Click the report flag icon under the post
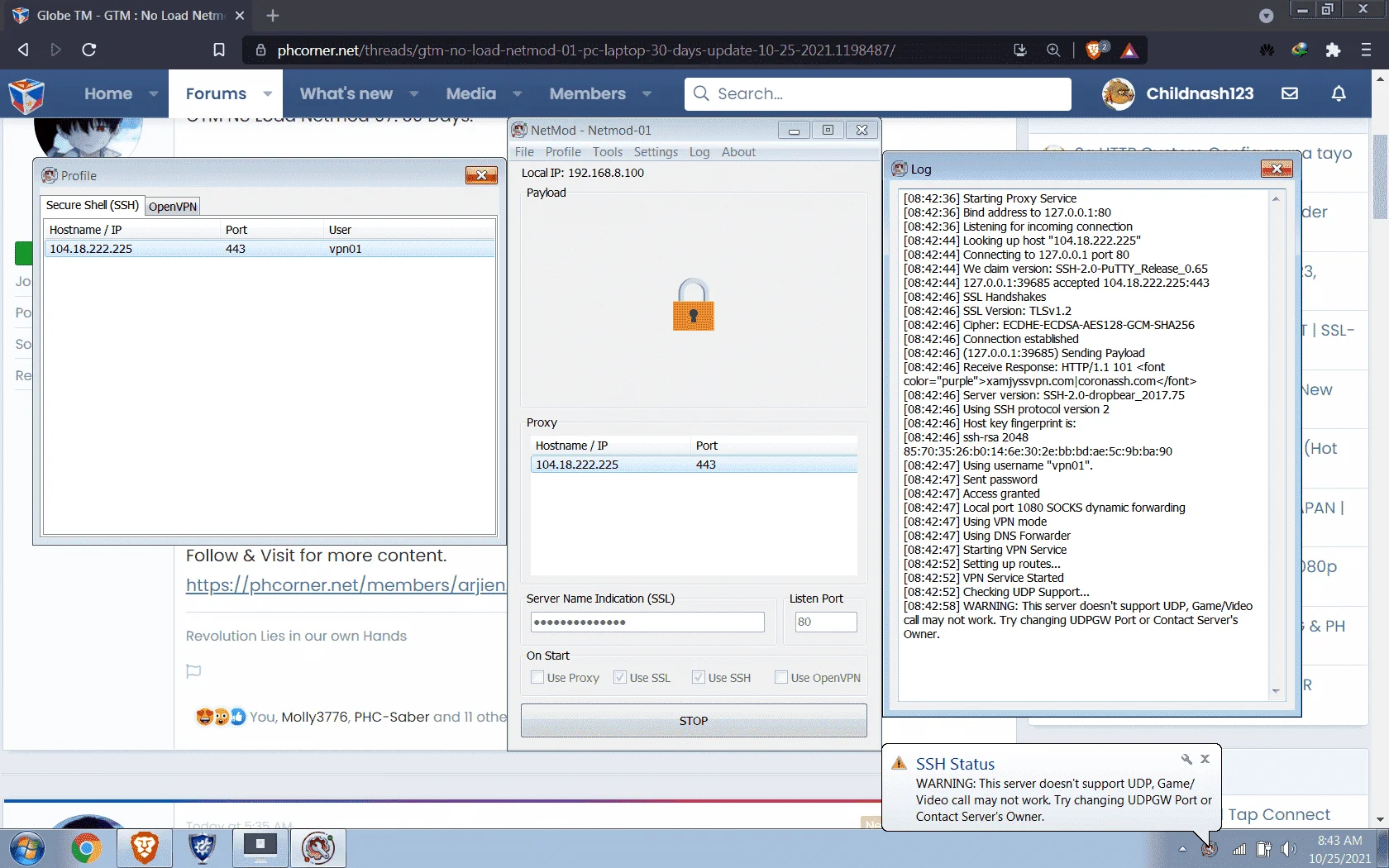The image size is (1389, 868). pos(193,670)
